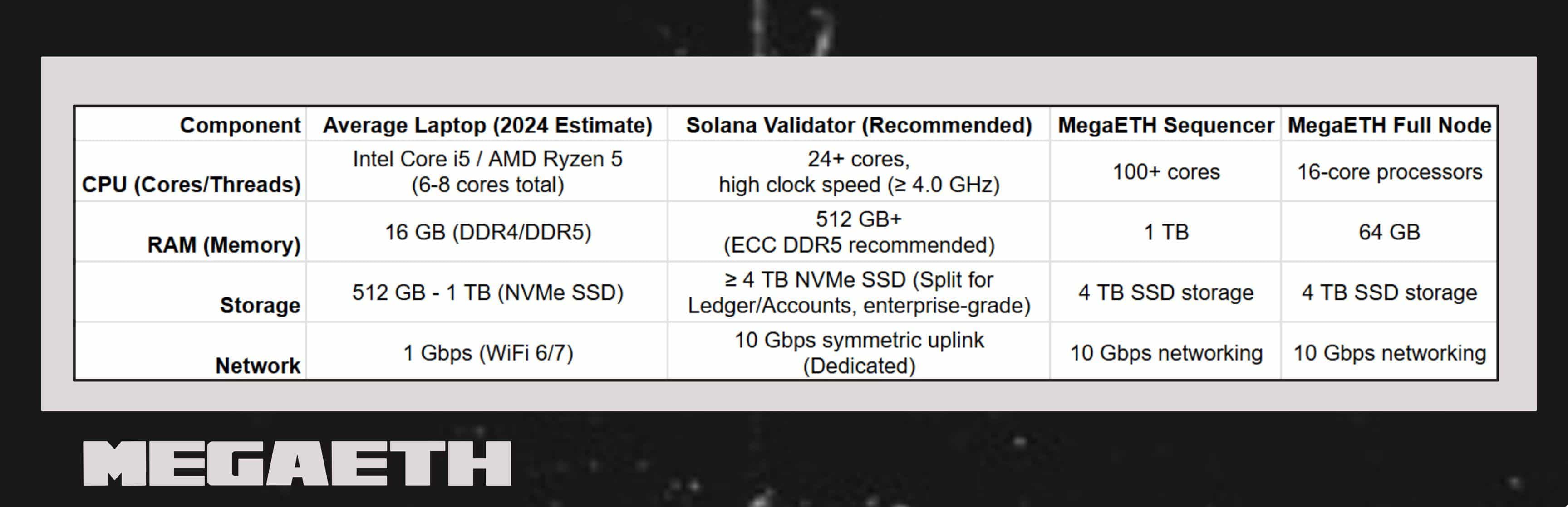Click the MegaETH Full Node header

click(x=1389, y=125)
